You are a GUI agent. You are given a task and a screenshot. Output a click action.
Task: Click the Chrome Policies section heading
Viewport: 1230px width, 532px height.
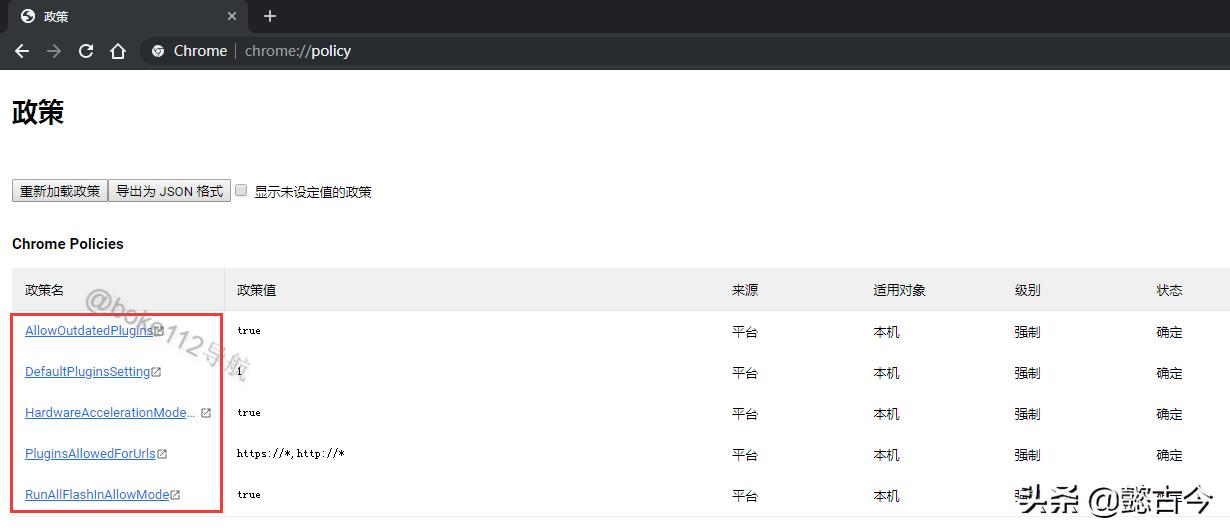coord(68,244)
